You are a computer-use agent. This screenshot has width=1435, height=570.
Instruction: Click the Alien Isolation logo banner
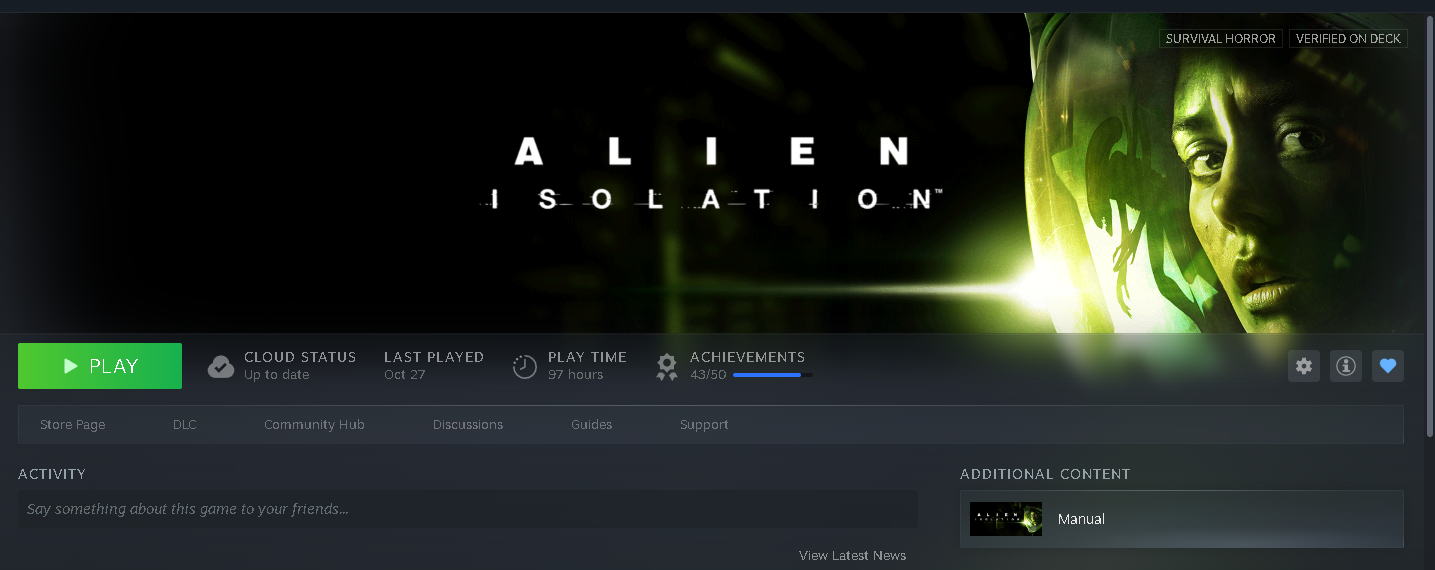[x=710, y=172]
